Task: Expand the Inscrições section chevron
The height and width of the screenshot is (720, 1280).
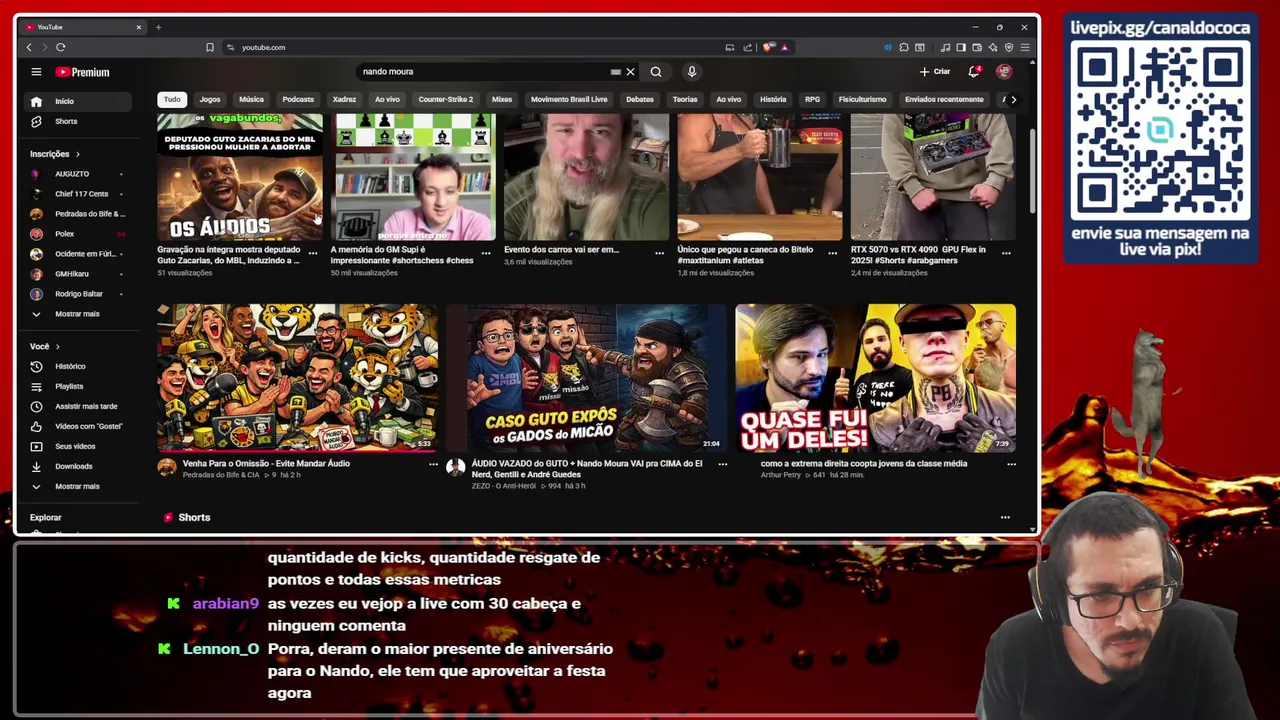Action: click(77, 154)
